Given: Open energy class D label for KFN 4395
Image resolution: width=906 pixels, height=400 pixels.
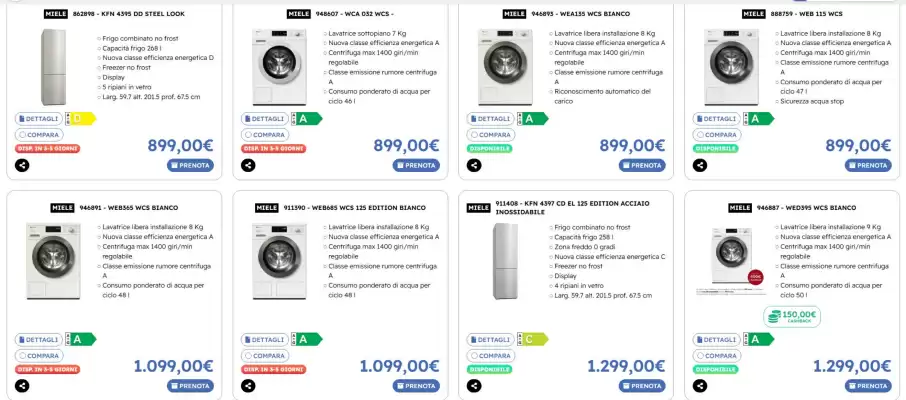Looking at the screenshot, I should [x=79, y=118].
